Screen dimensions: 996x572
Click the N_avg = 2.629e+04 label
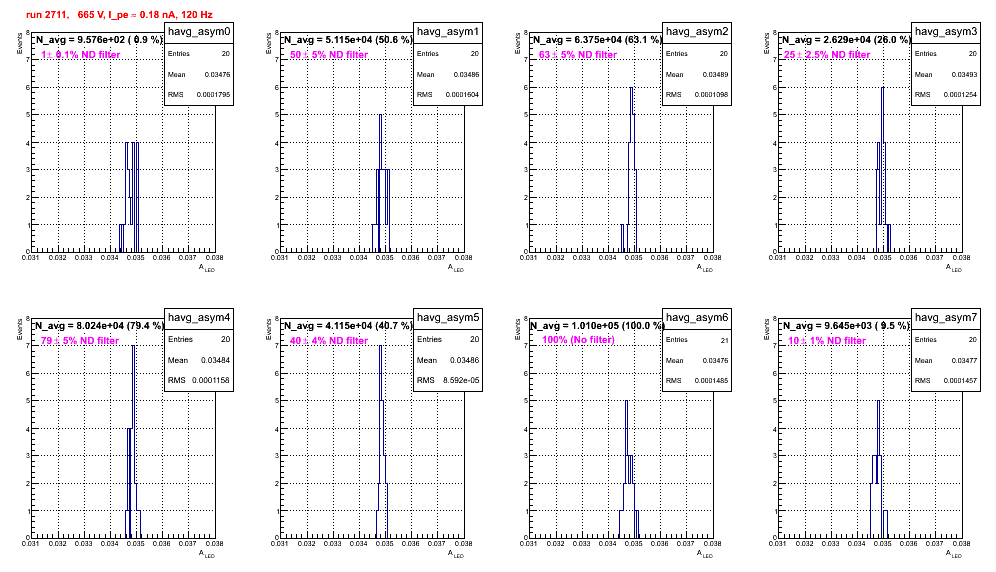[846, 39]
